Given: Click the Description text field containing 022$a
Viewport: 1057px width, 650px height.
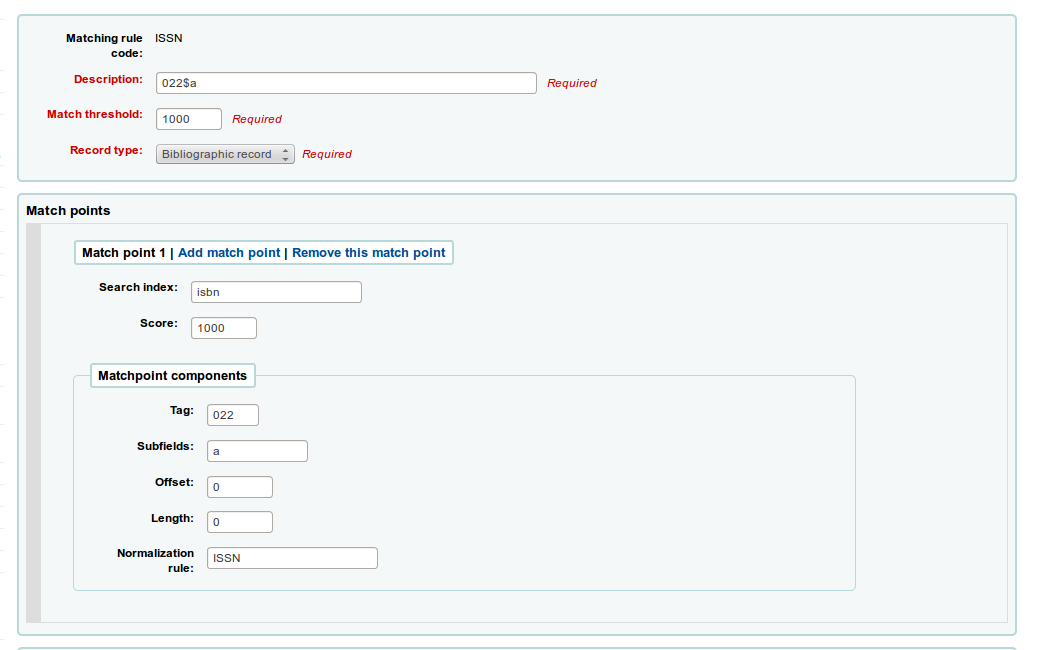Looking at the screenshot, I should pyautogui.click(x=346, y=83).
